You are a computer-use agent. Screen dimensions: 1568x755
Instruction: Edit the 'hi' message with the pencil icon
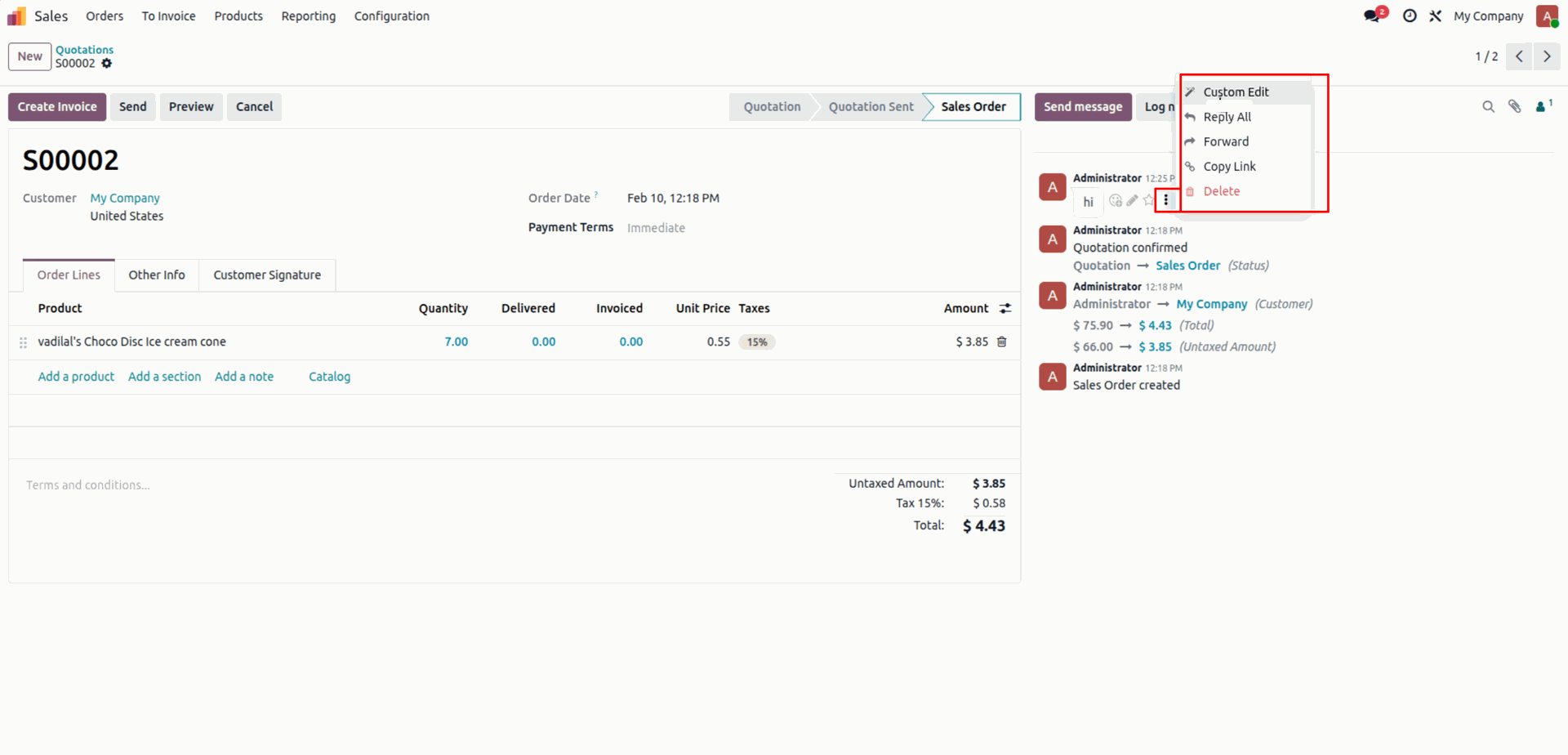[1132, 200]
